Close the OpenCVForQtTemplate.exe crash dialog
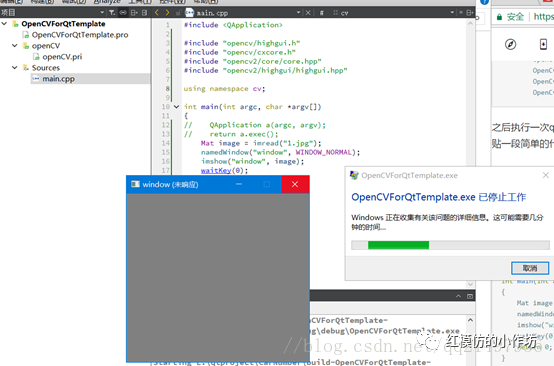The width and height of the screenshot is (554, 366). [546, 175]
